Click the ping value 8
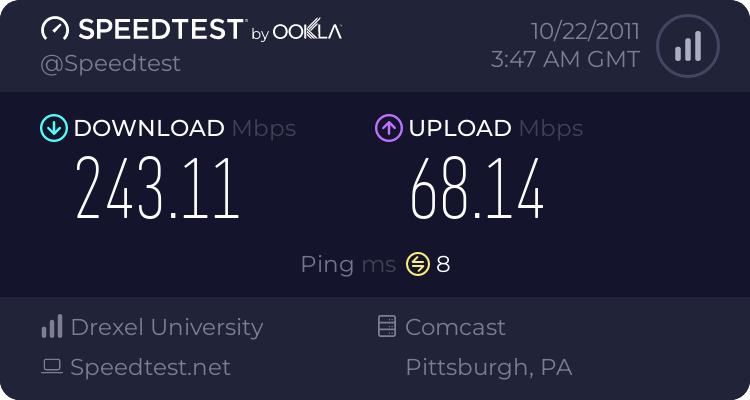The image size is (750, 400). [x=443, y=264]
